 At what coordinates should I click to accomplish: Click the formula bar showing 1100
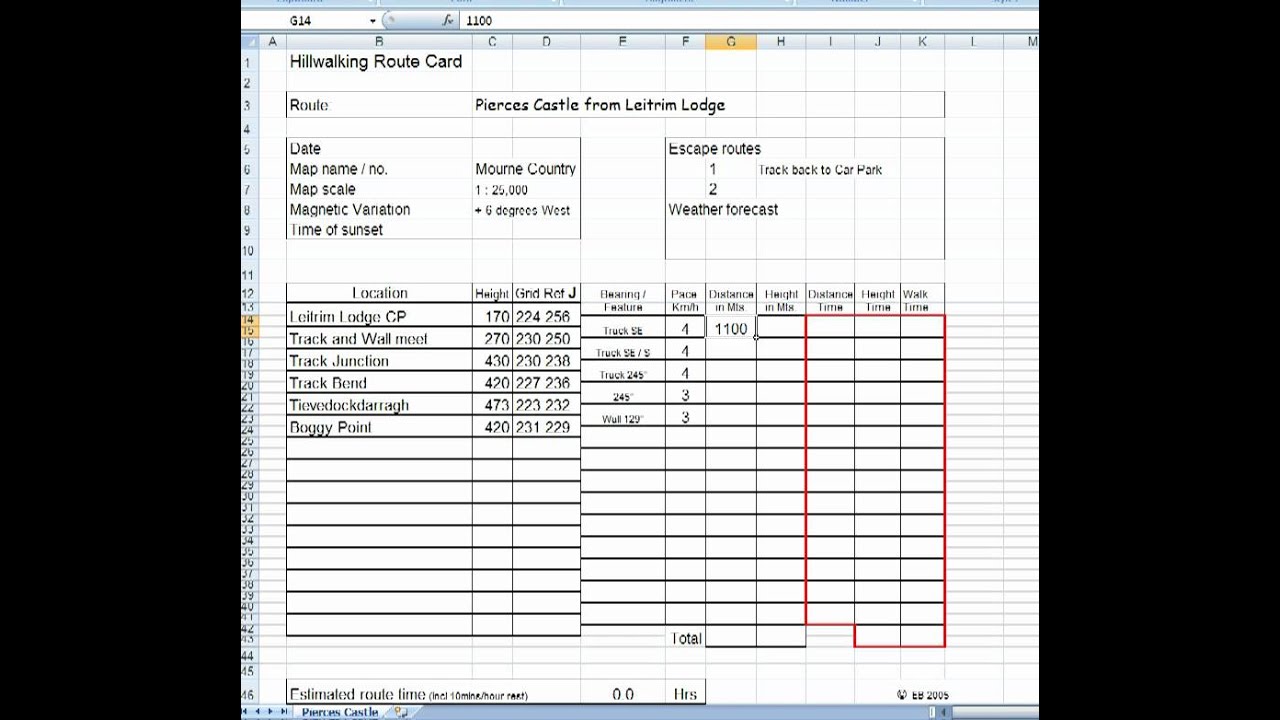click(750, 20)
